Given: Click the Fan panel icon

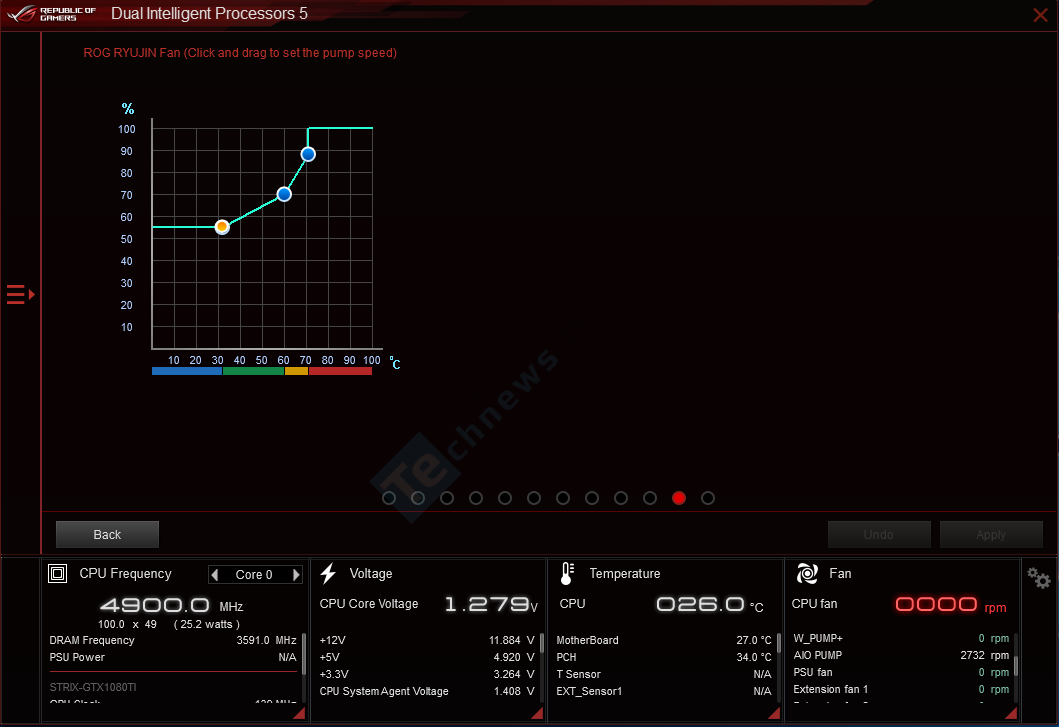Looking at the screenshot, I should [x=807, y=574].
